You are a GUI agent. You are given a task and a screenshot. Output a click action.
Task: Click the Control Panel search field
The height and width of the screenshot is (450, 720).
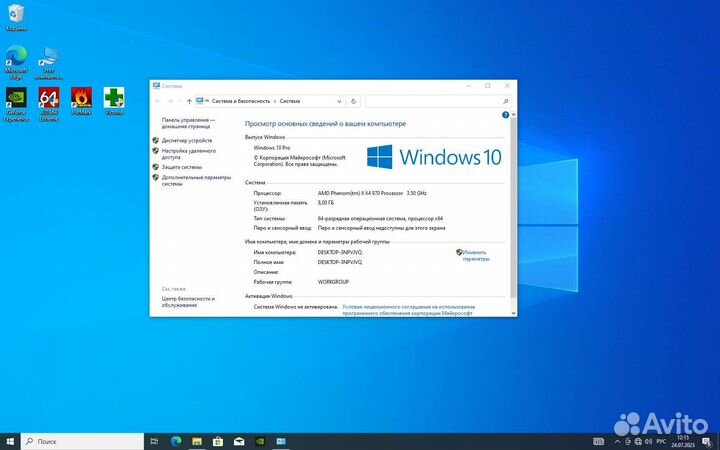pos(439,101)
